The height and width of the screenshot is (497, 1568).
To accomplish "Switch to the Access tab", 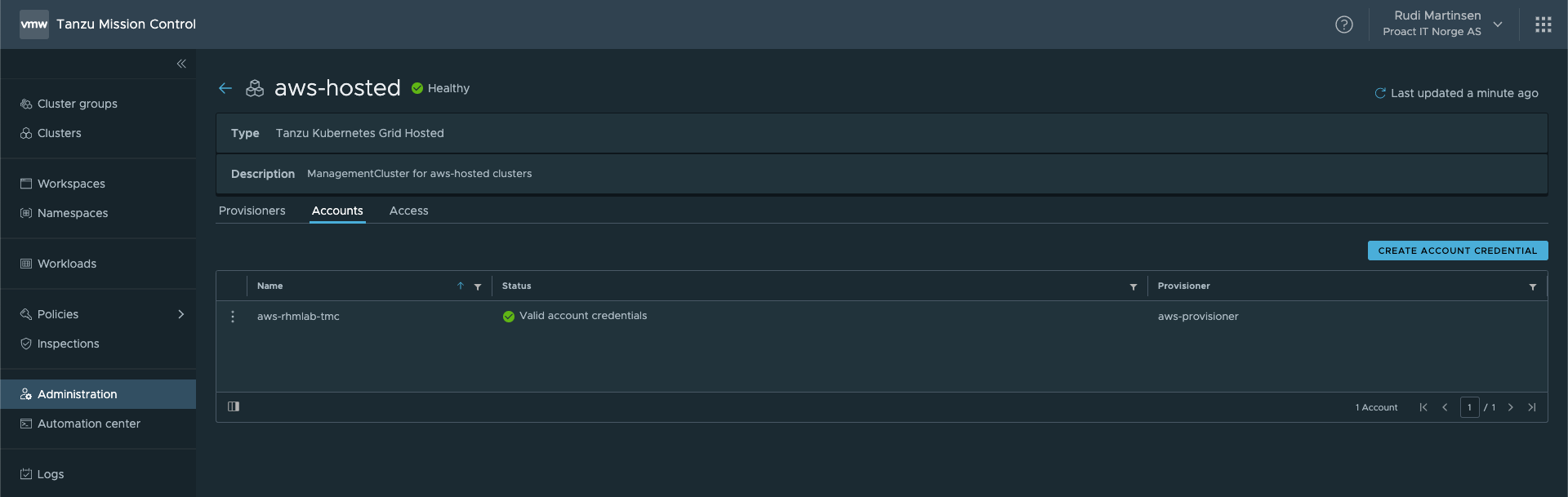I will tap(409, 211).
